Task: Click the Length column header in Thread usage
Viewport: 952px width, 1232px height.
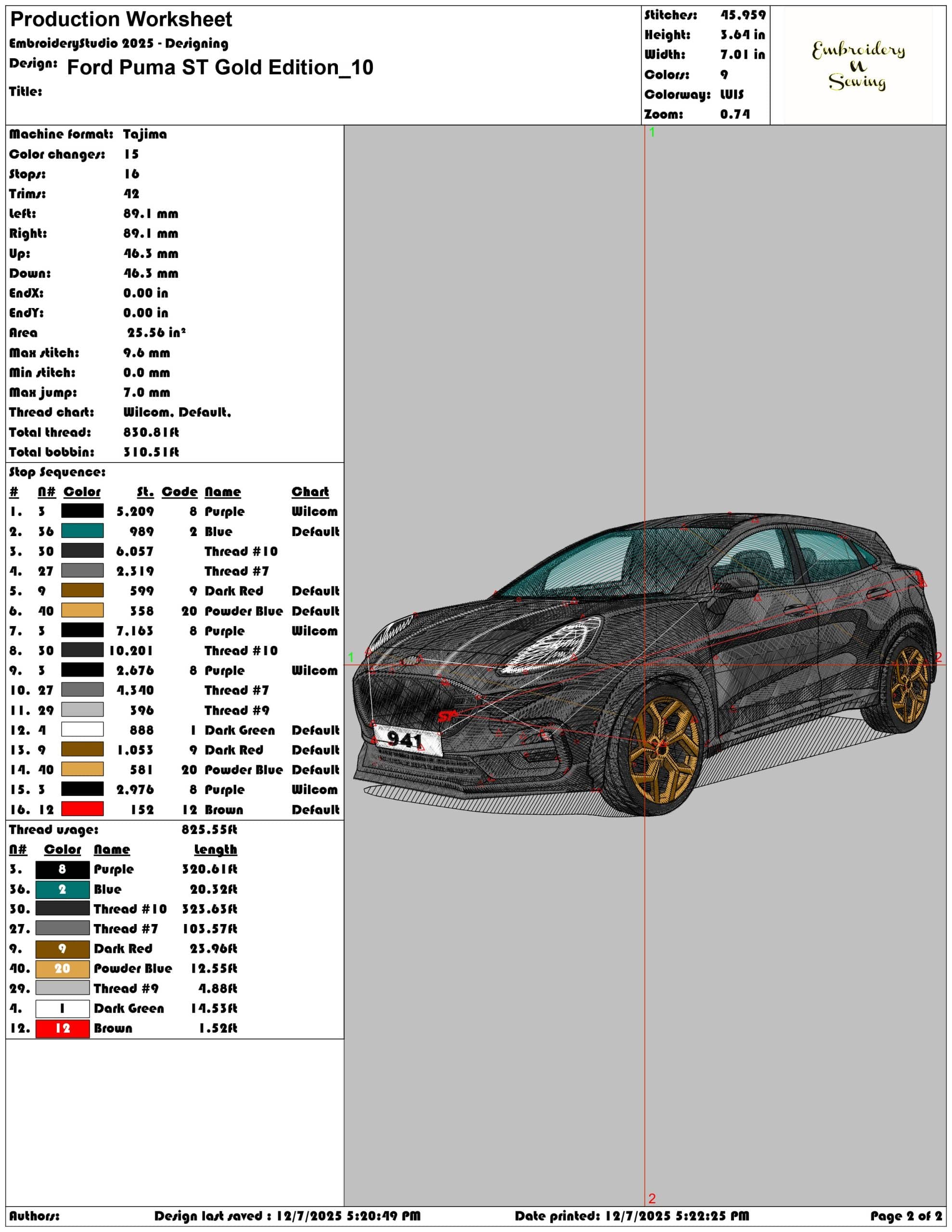Action: coord(216,849)
